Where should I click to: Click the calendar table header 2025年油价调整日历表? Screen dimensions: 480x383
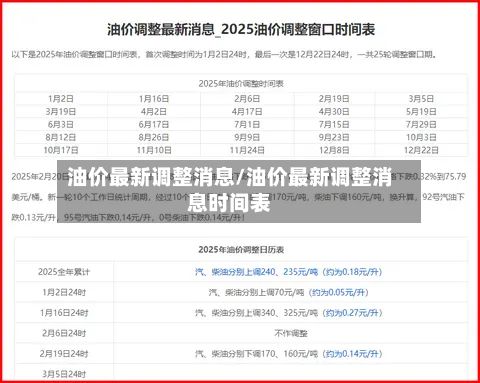(x=241, y=250)
